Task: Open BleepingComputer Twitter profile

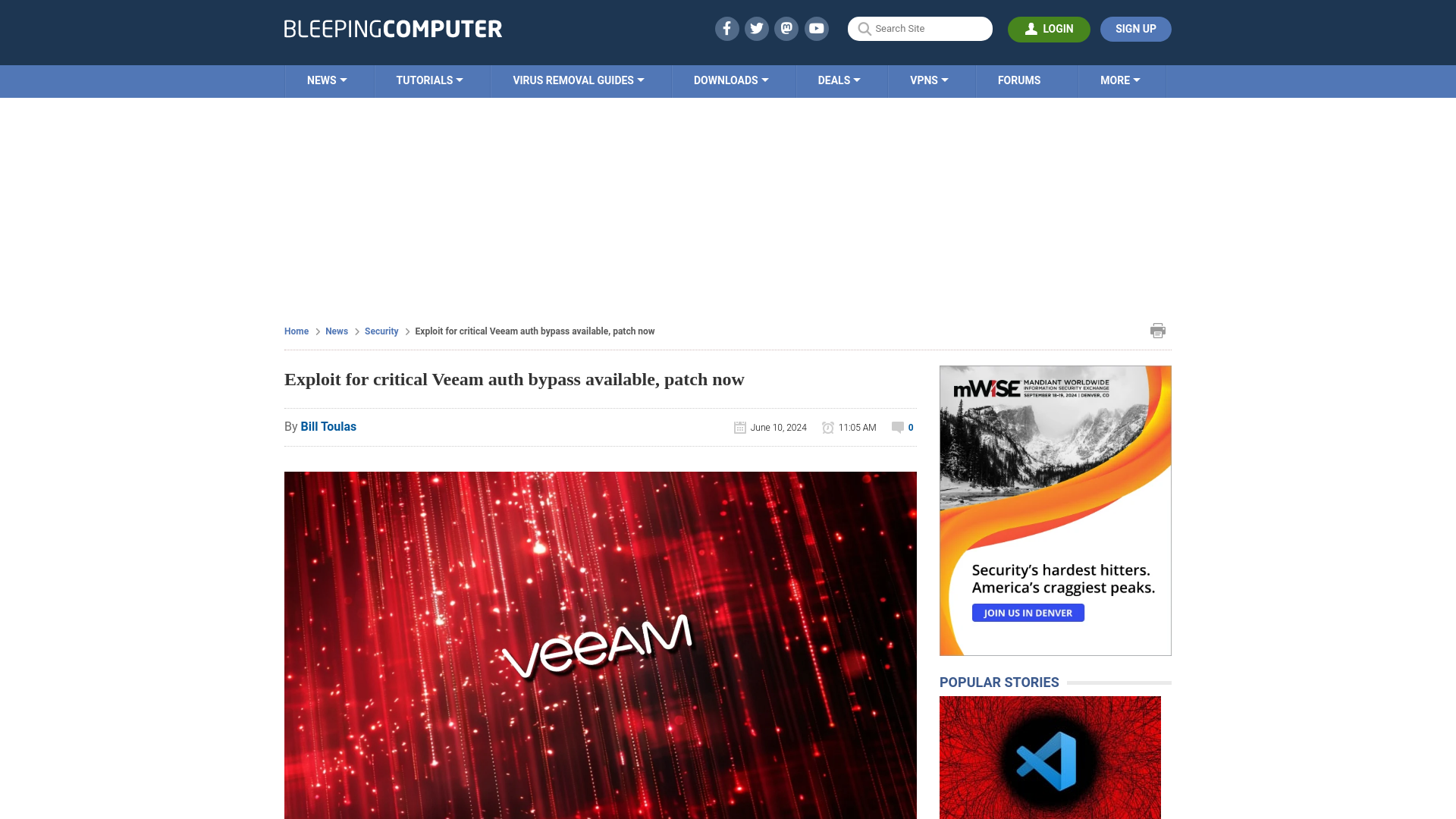Action: [756, 28]
